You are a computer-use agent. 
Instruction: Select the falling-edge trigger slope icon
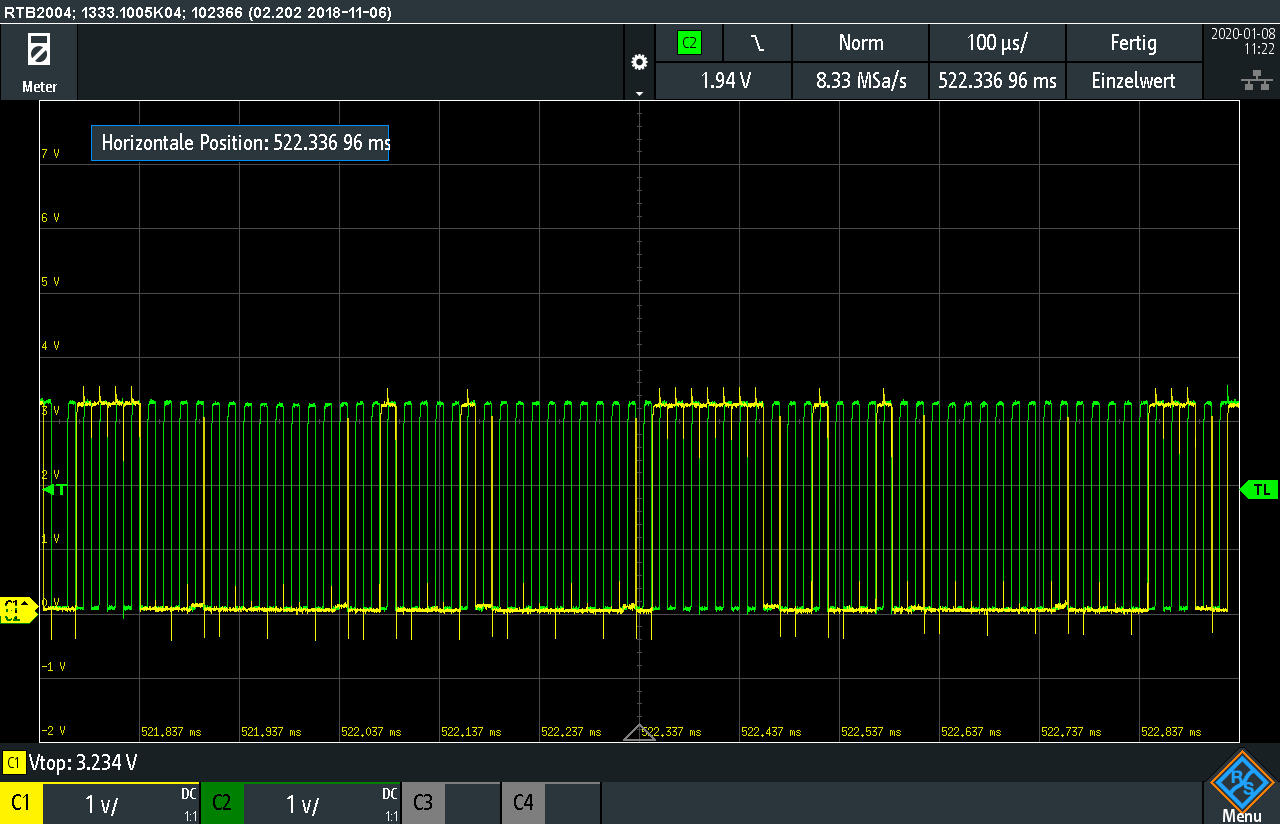[757, 43]
